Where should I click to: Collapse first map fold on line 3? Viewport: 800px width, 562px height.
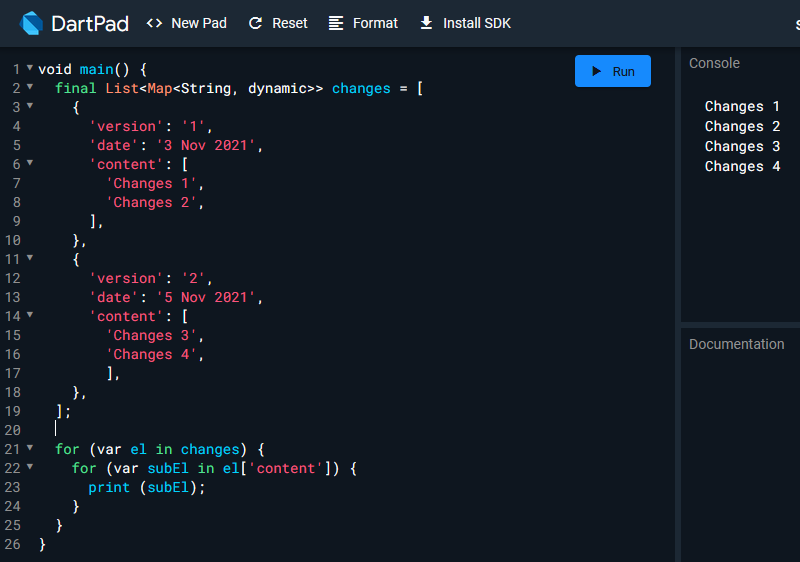(x=30, y=106)
